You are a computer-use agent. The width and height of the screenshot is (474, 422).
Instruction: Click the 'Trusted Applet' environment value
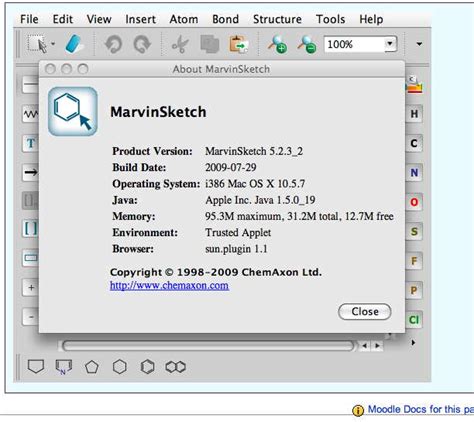pyautogui.click(x=238, y=233)
